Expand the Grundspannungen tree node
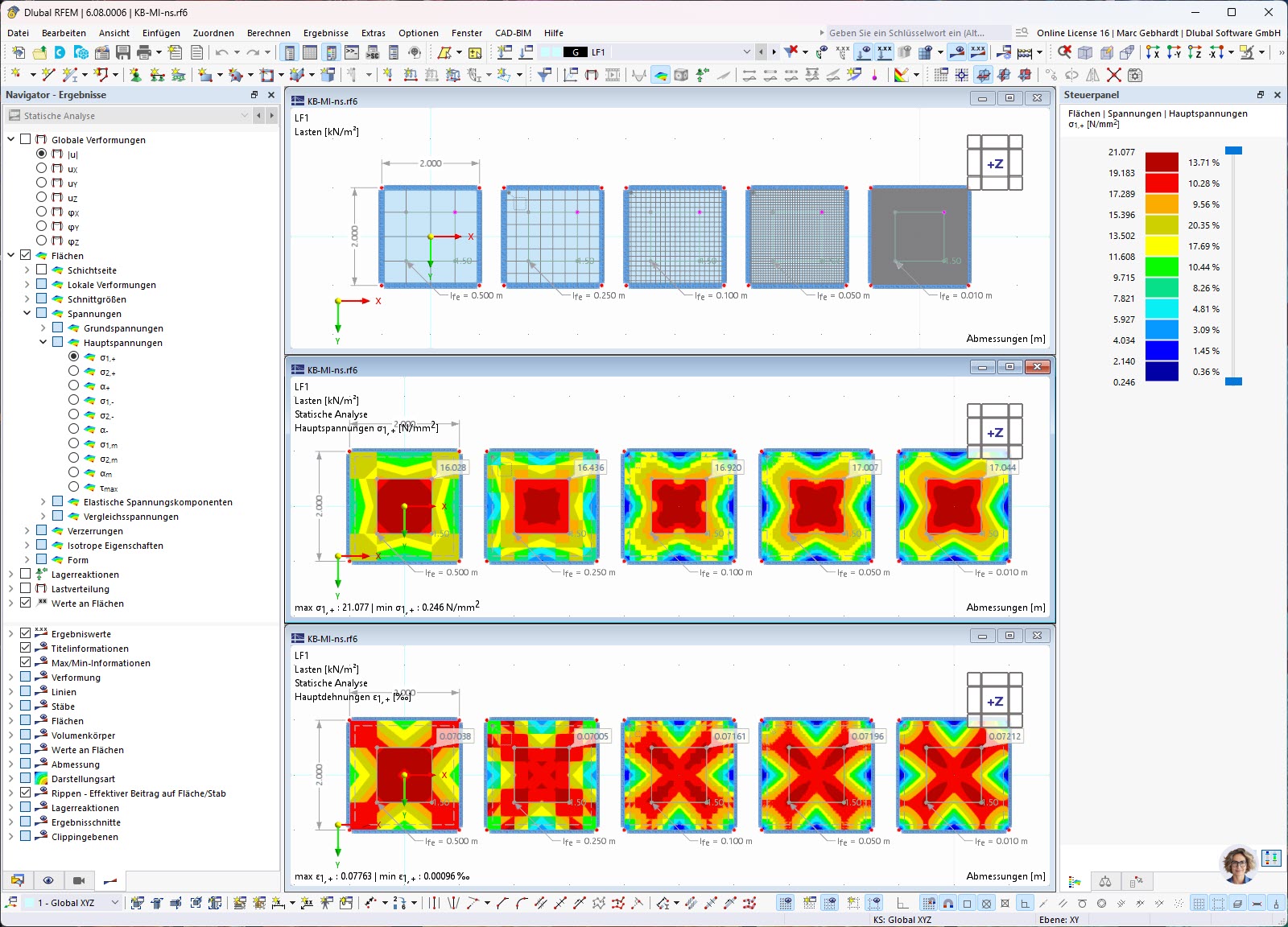The height and width of the screenshot is (927, 1288). 43,328
